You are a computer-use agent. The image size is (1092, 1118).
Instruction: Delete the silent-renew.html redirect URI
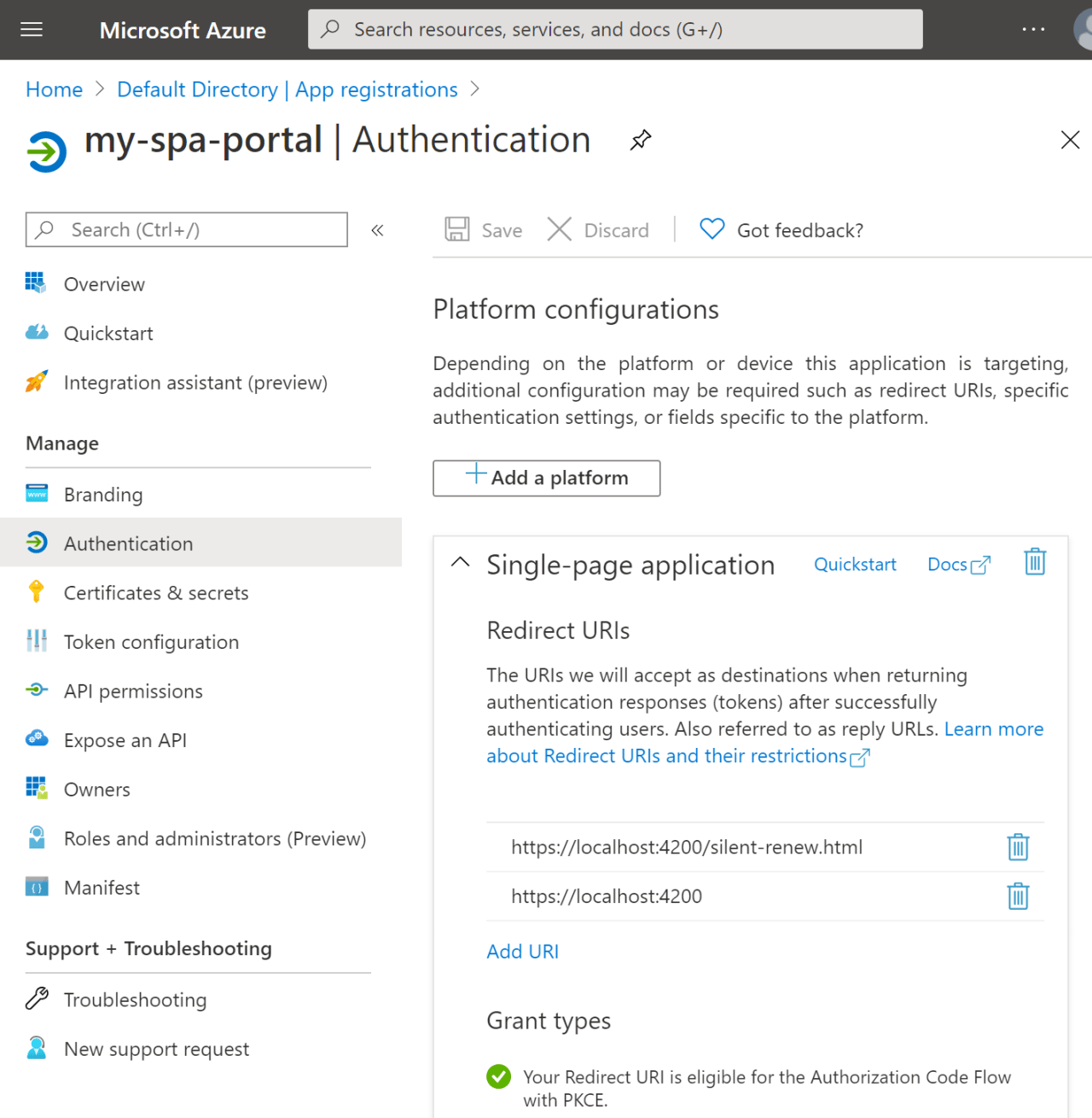point(1017,847)
